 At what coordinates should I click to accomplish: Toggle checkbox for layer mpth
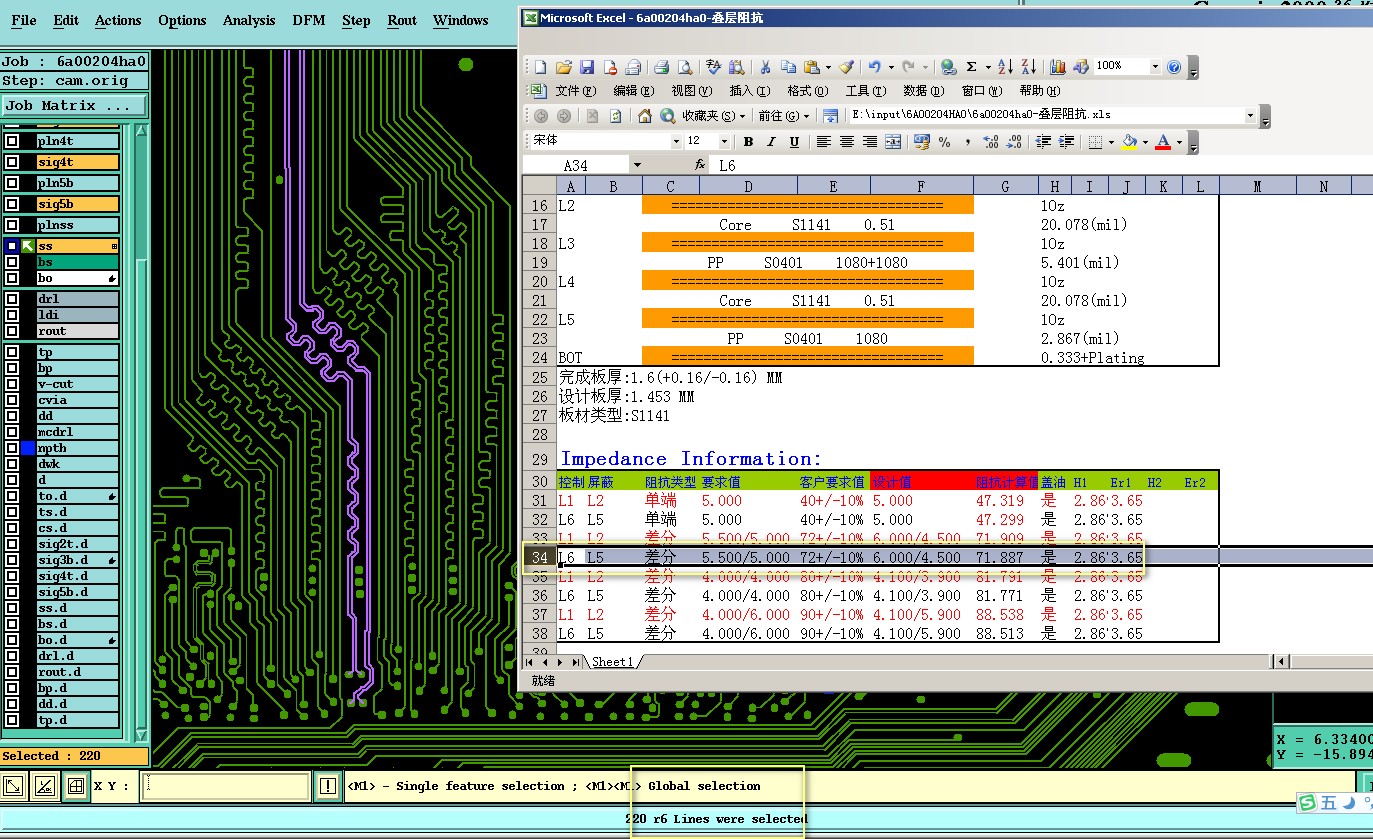click(x=12, y=448)
